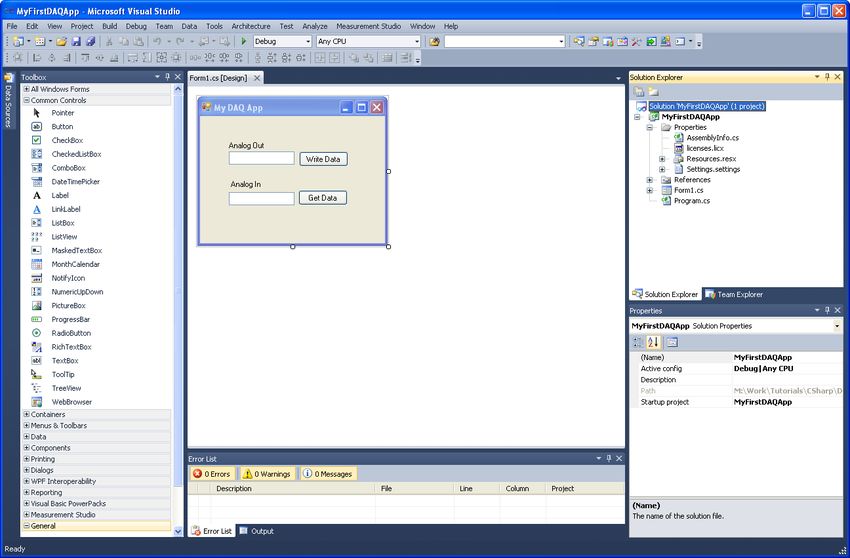The width and height of the screenshot is (850, 558).
Task: Toggle auto-hide pushpin on Properties panel
Action: (x=827, y=310)
